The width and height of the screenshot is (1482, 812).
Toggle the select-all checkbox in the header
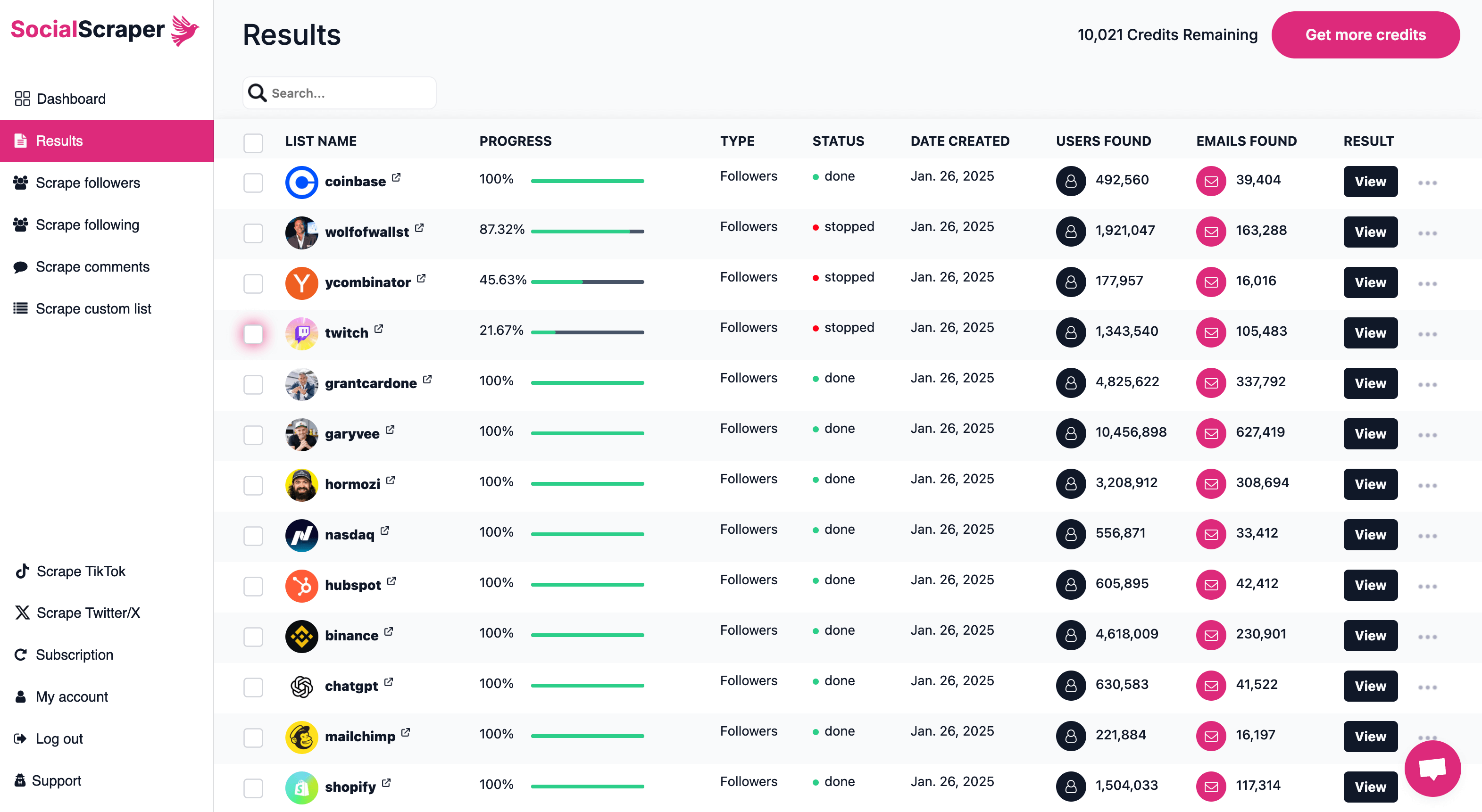point(253,142)
